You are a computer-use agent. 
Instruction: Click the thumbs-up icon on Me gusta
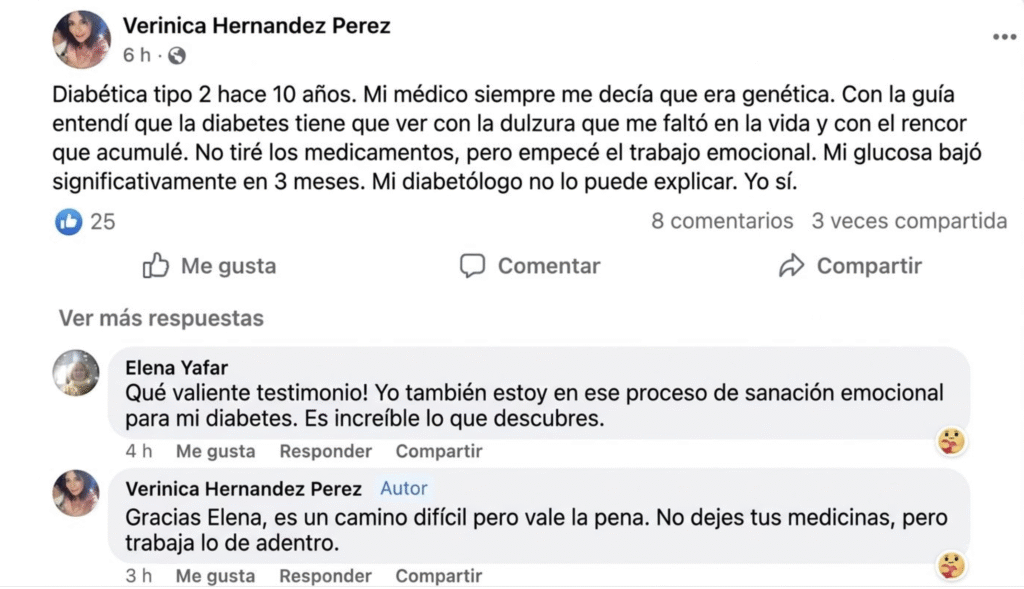tap(155, 266)
